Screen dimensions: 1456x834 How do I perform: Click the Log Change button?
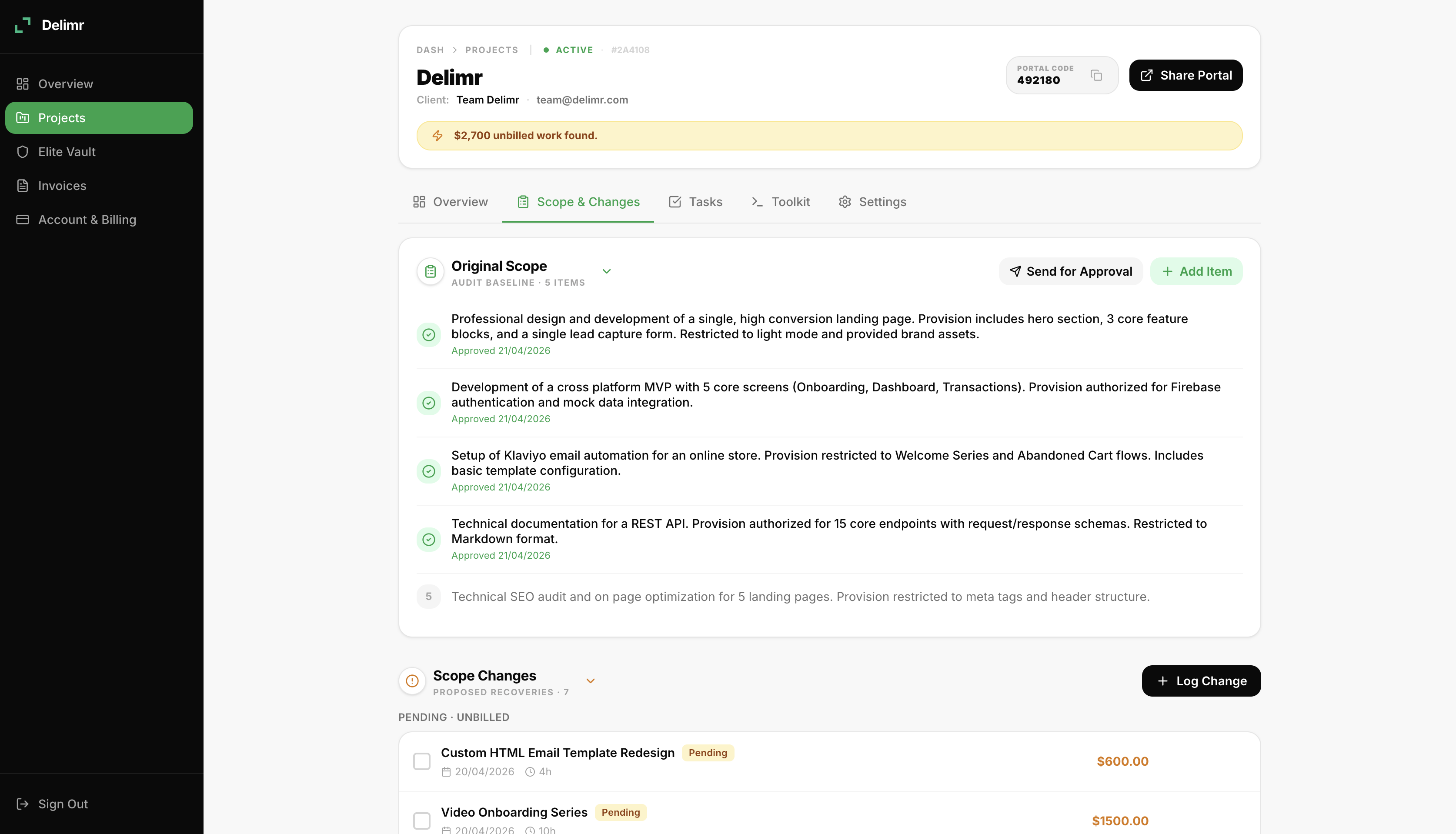1201,681
